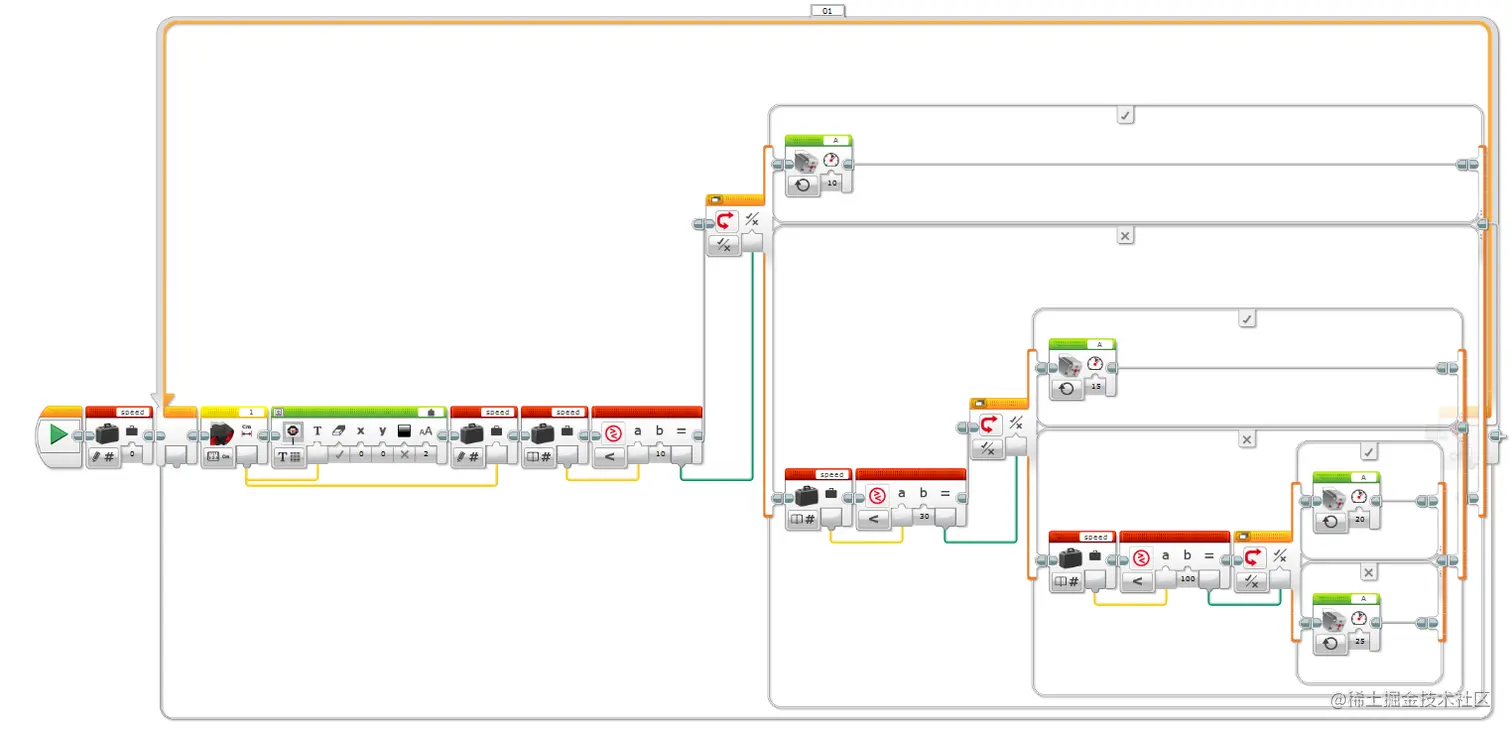Toggle the clear screen checkmark on display block

click(339, 454)
